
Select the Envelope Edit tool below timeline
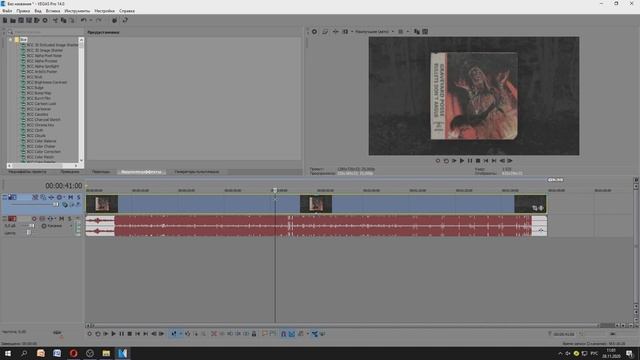(187, 334)
